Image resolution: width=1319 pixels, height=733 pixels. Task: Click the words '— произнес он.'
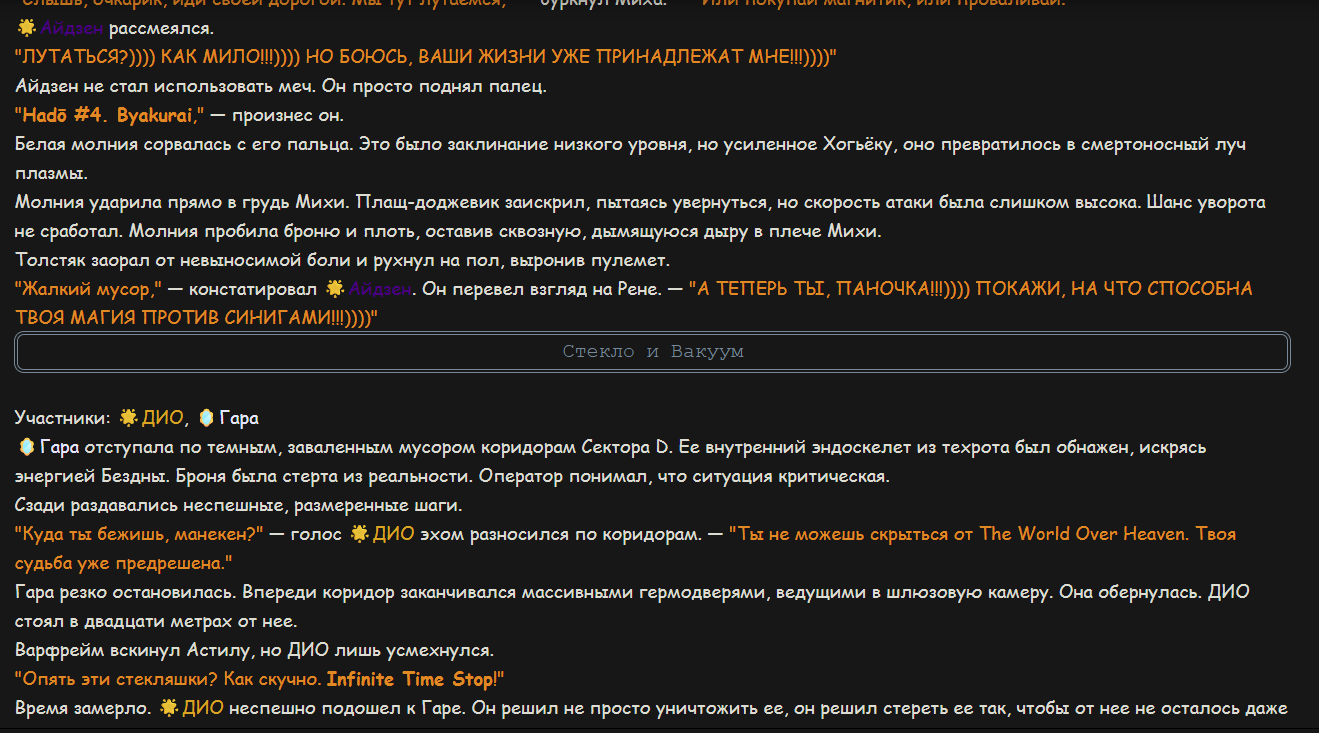(276, 115)
